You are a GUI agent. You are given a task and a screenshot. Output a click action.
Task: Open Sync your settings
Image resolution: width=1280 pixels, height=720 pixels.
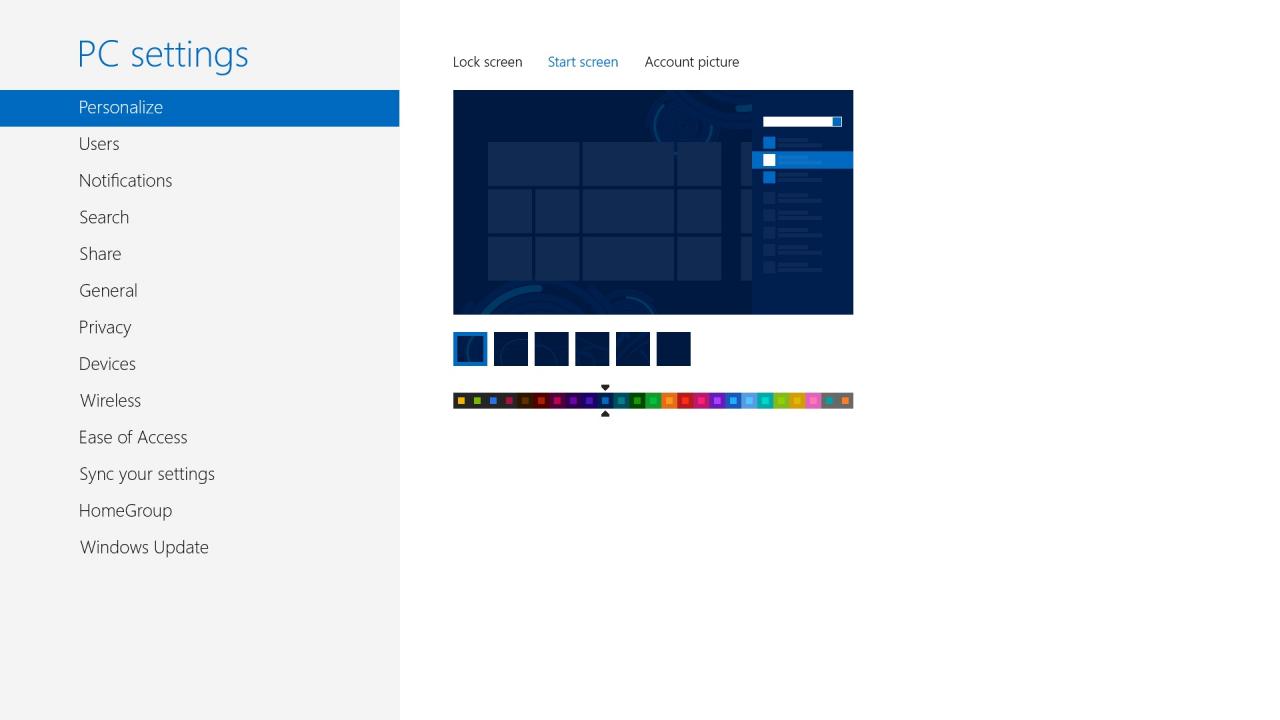tap(147, 474)
